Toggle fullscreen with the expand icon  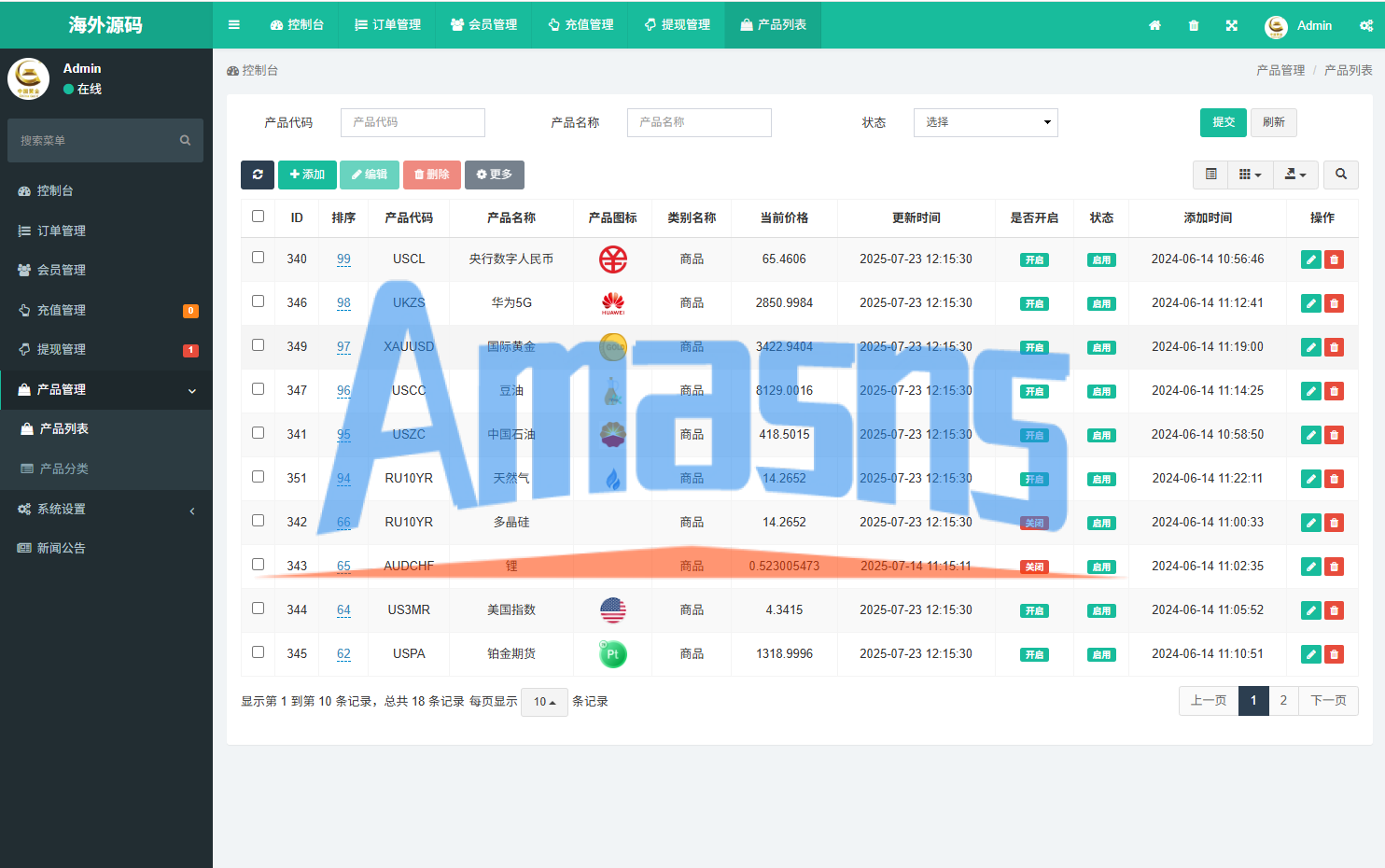coord(1232,25)
